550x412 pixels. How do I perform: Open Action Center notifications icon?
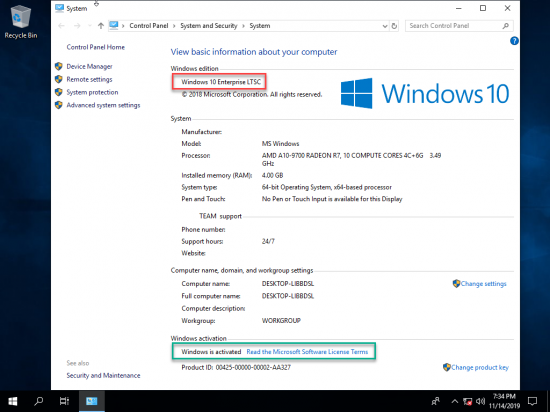pyautogui.click(x=532, y=401)
